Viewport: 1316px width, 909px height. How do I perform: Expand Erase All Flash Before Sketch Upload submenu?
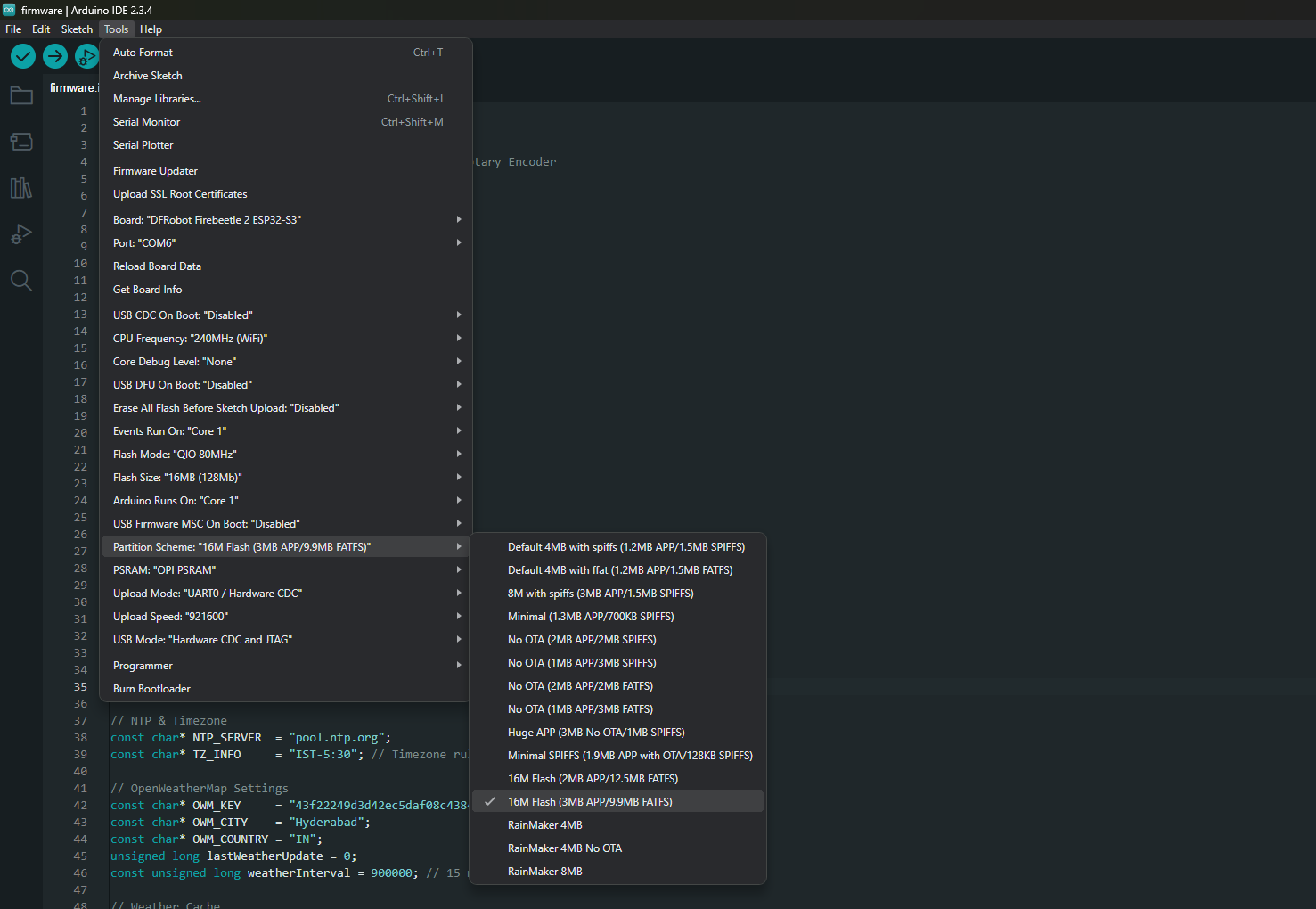pyautogui.click(x=286, y=408)
